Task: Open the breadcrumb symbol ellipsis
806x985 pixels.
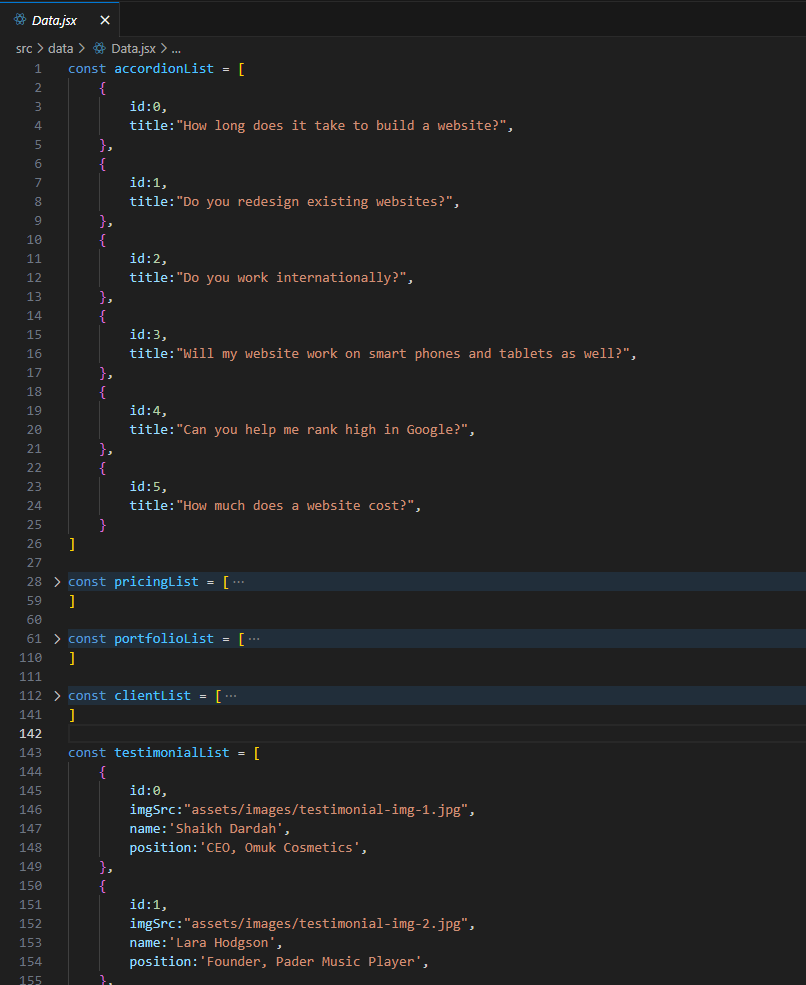Action: click(175, 48)
